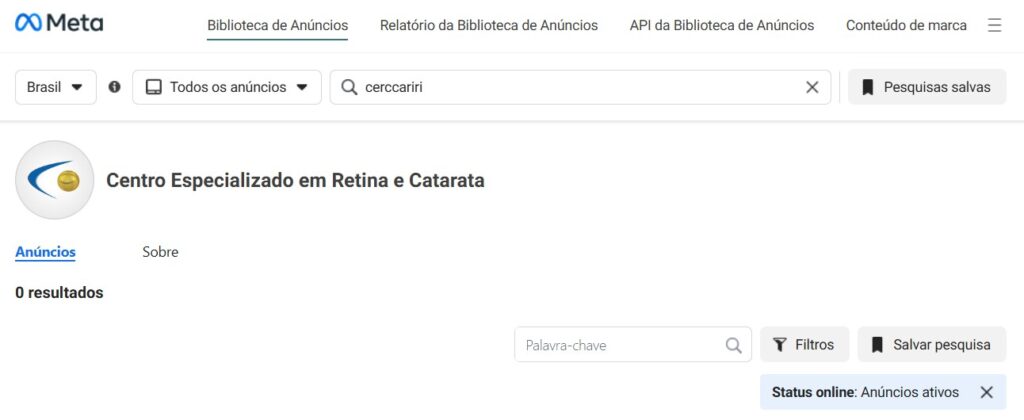Viewport: 1024px width, 420px height.
Task: Focus the Palavra-chave input field
Action: tap(632, 344)
